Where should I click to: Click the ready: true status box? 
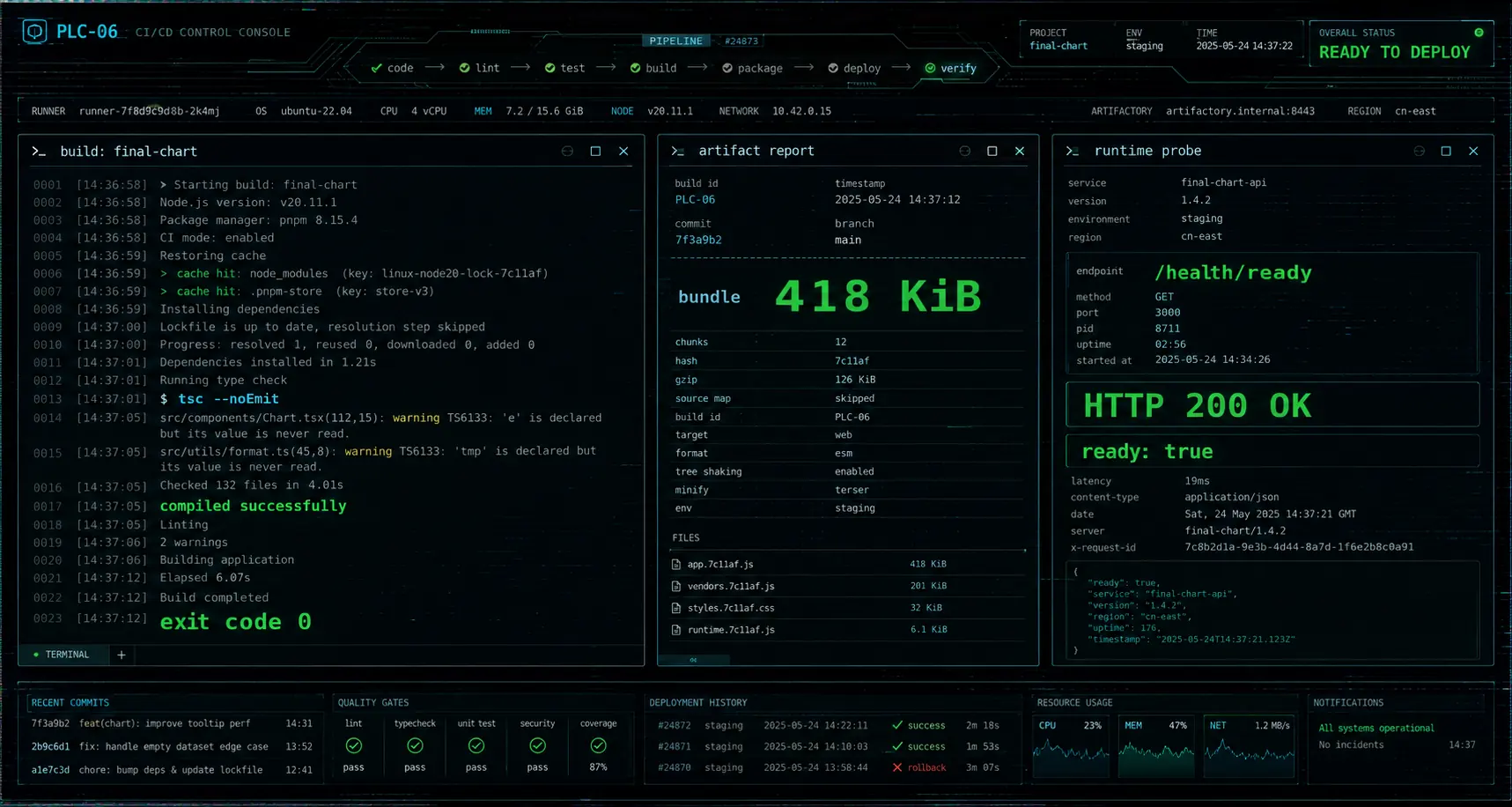1272,452
